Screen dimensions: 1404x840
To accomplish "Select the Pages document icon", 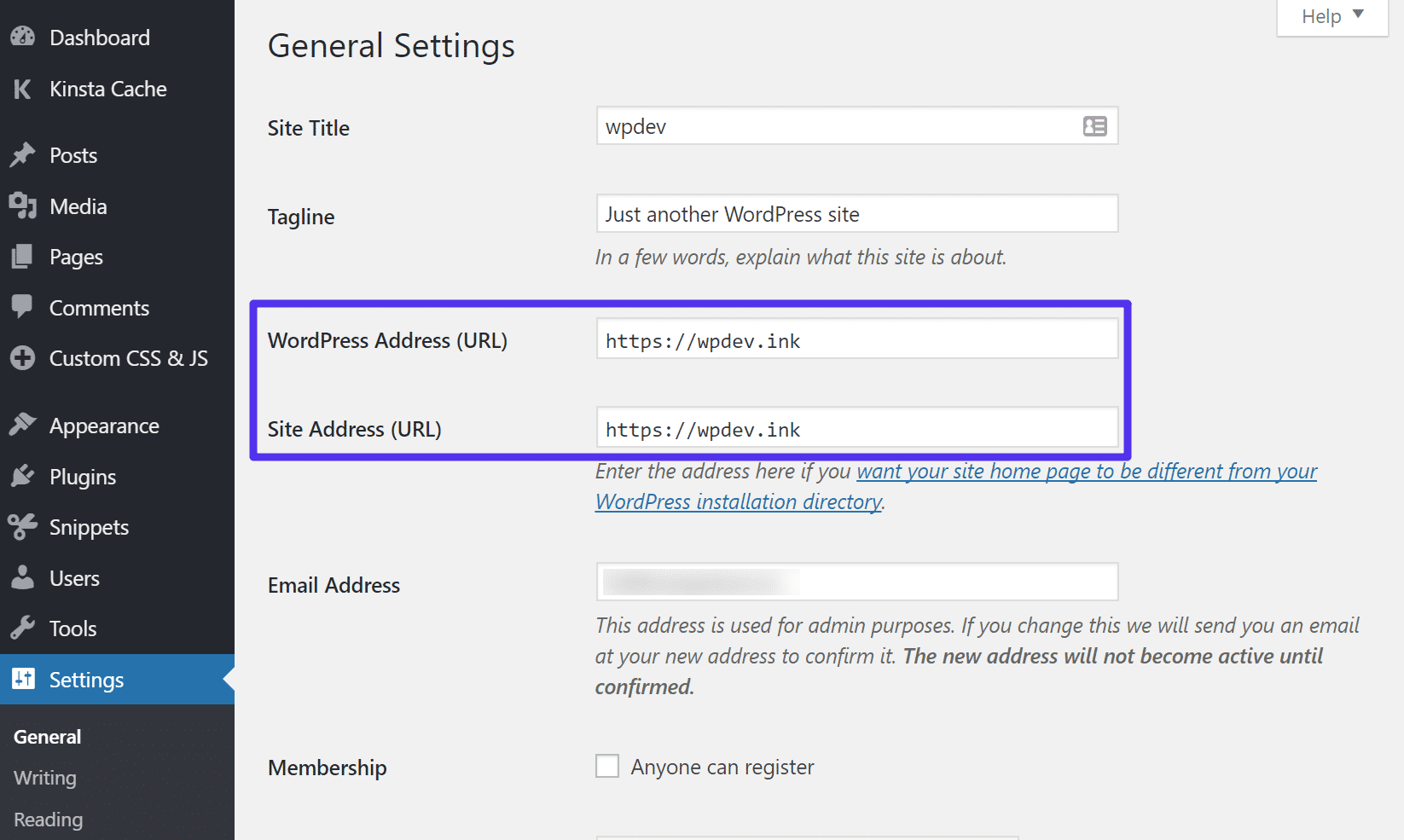I will pyautogui.click(x=23, y=257).
